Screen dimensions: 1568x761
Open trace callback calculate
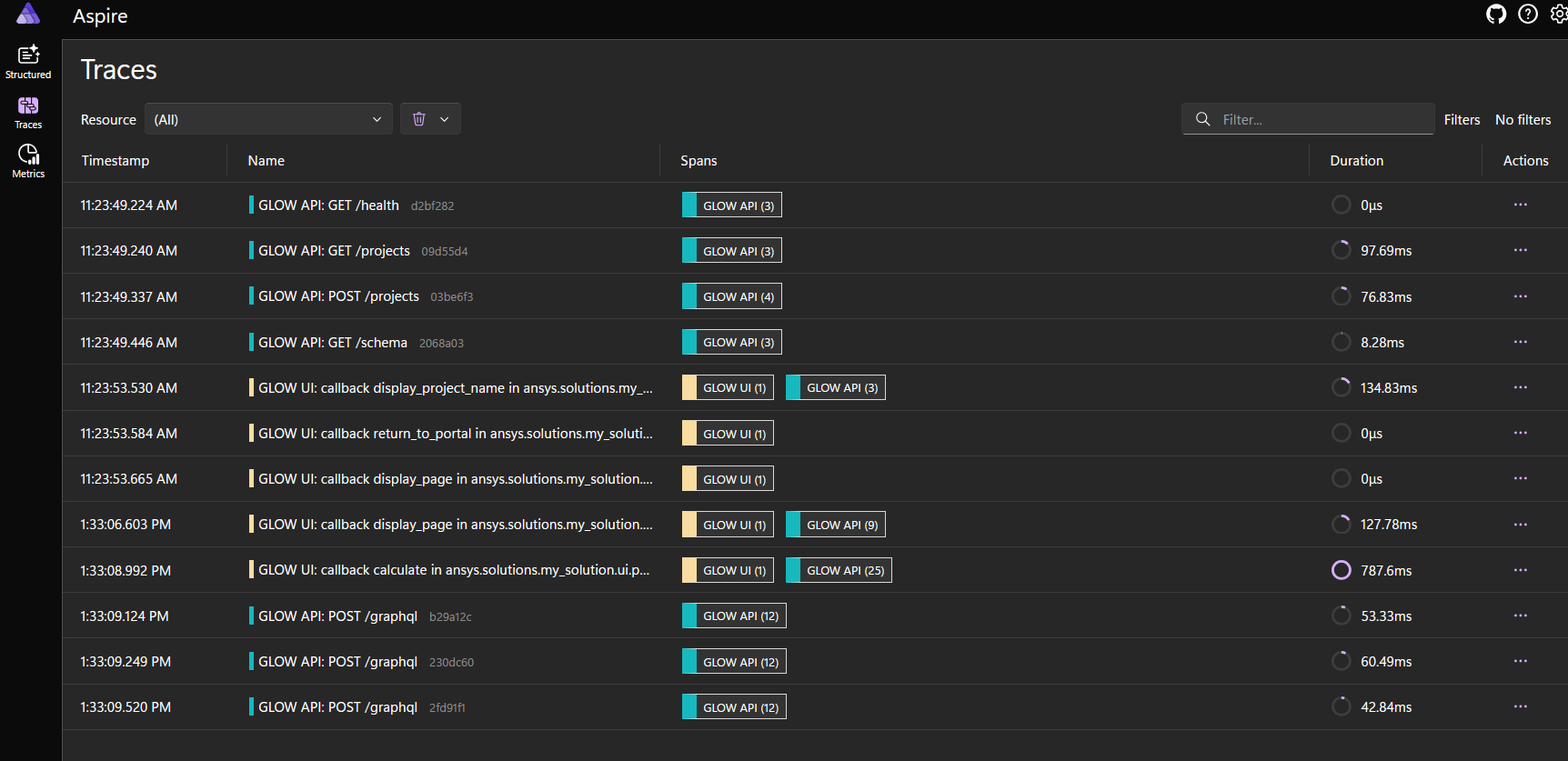pos(454,570)
